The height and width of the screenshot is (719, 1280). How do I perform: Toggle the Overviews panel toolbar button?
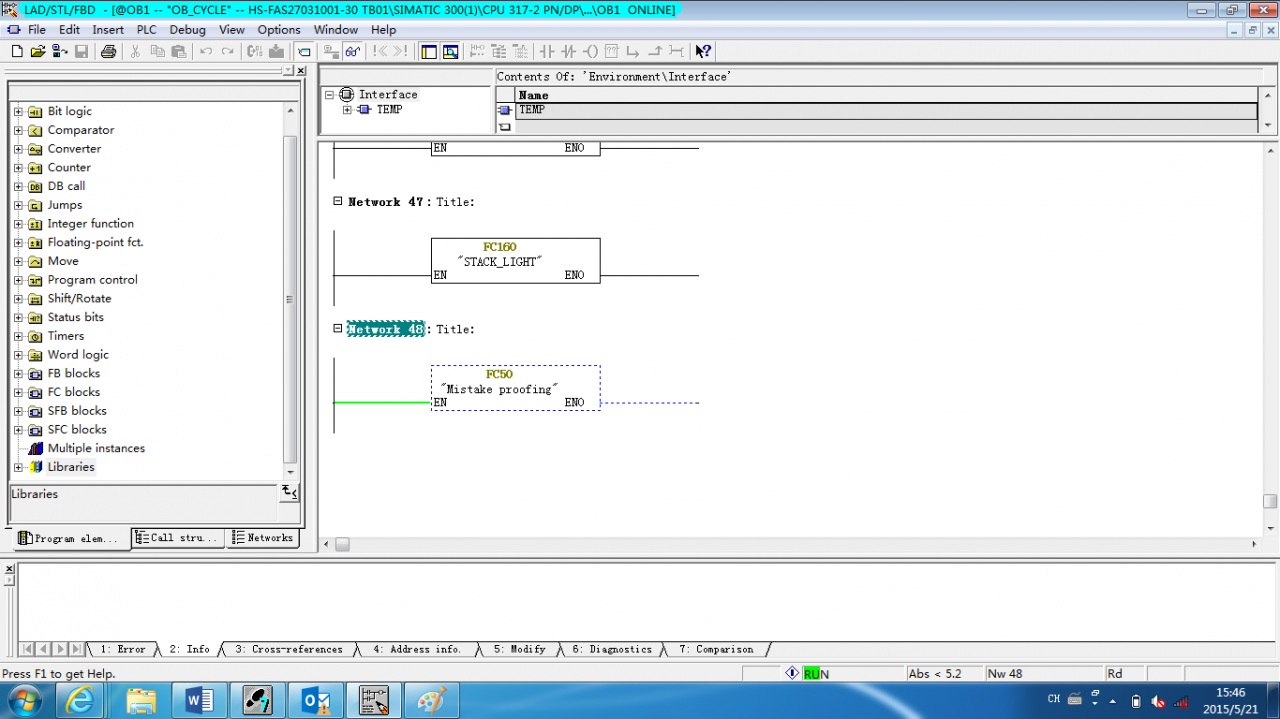coord(429,51)
